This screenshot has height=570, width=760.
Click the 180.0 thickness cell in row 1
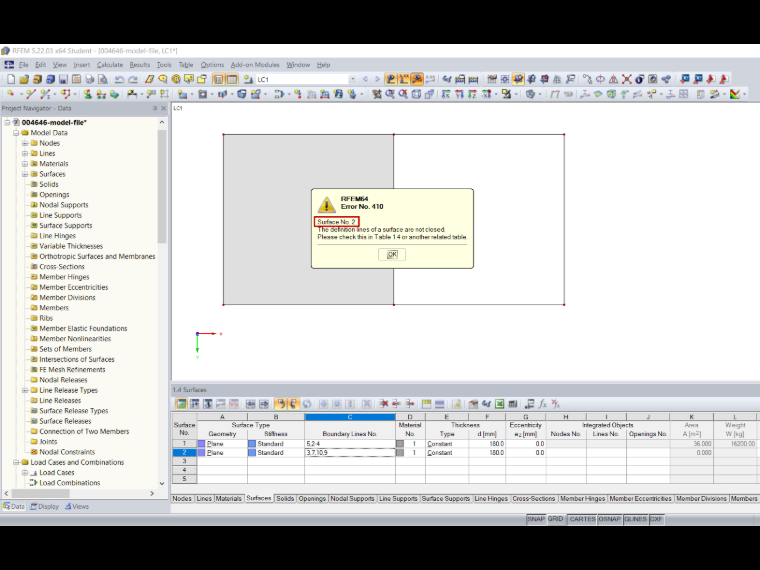coord(487,443)
